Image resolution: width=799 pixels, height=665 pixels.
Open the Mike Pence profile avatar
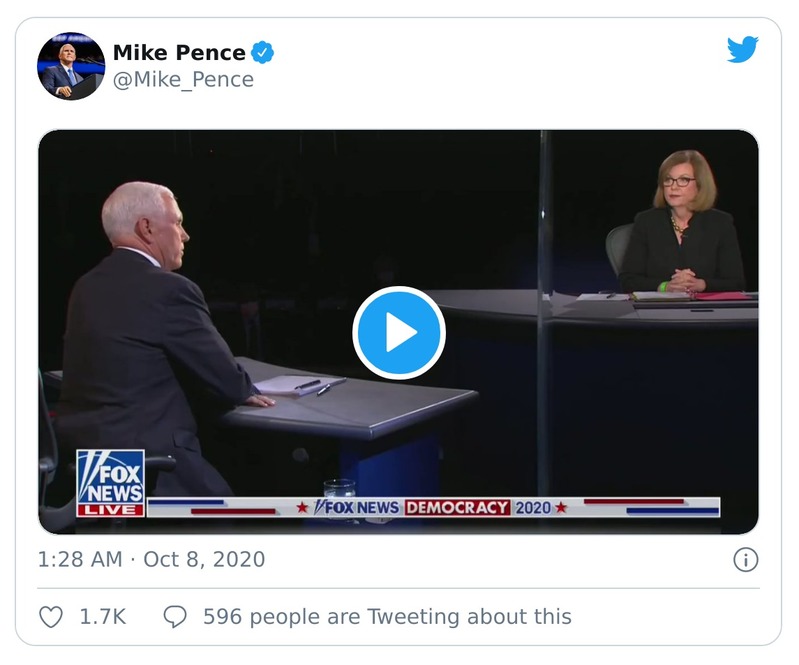pyautogui.click(x=71, y=66)
